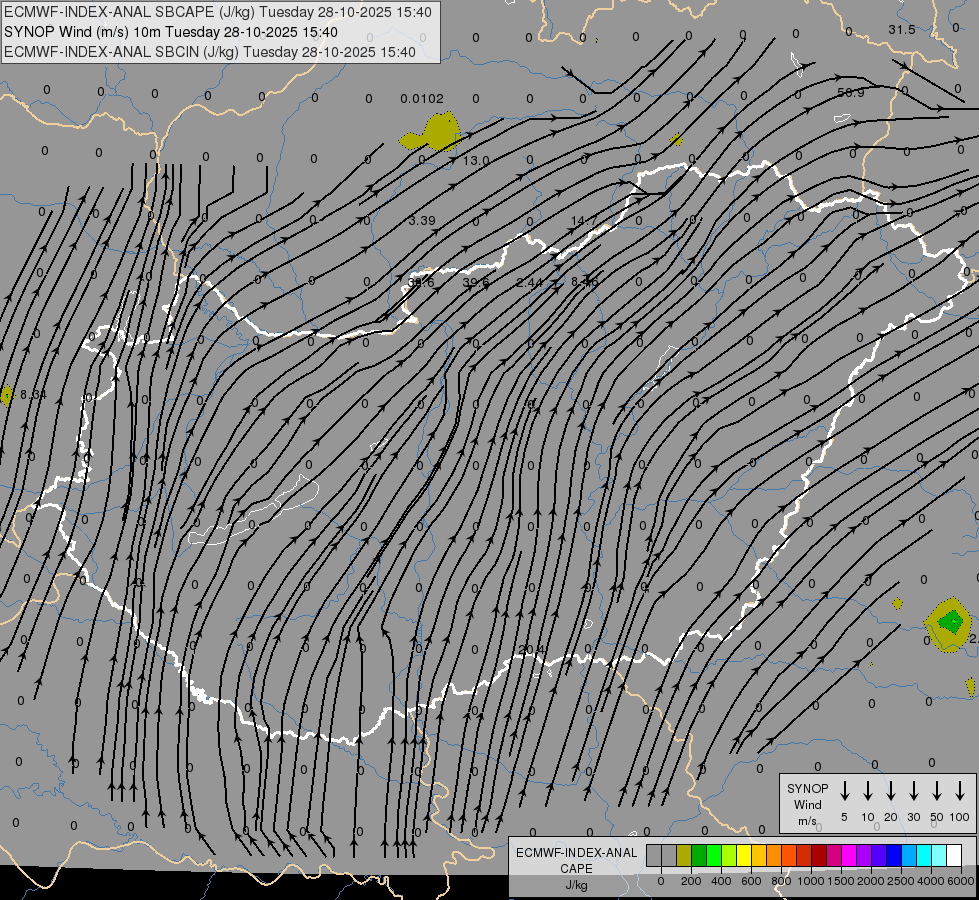Image resolution: width=979 pixels, height=900 pixels.
Task: Pick the bright magenta swatch right of the 1500 tick
Action: 849,855
